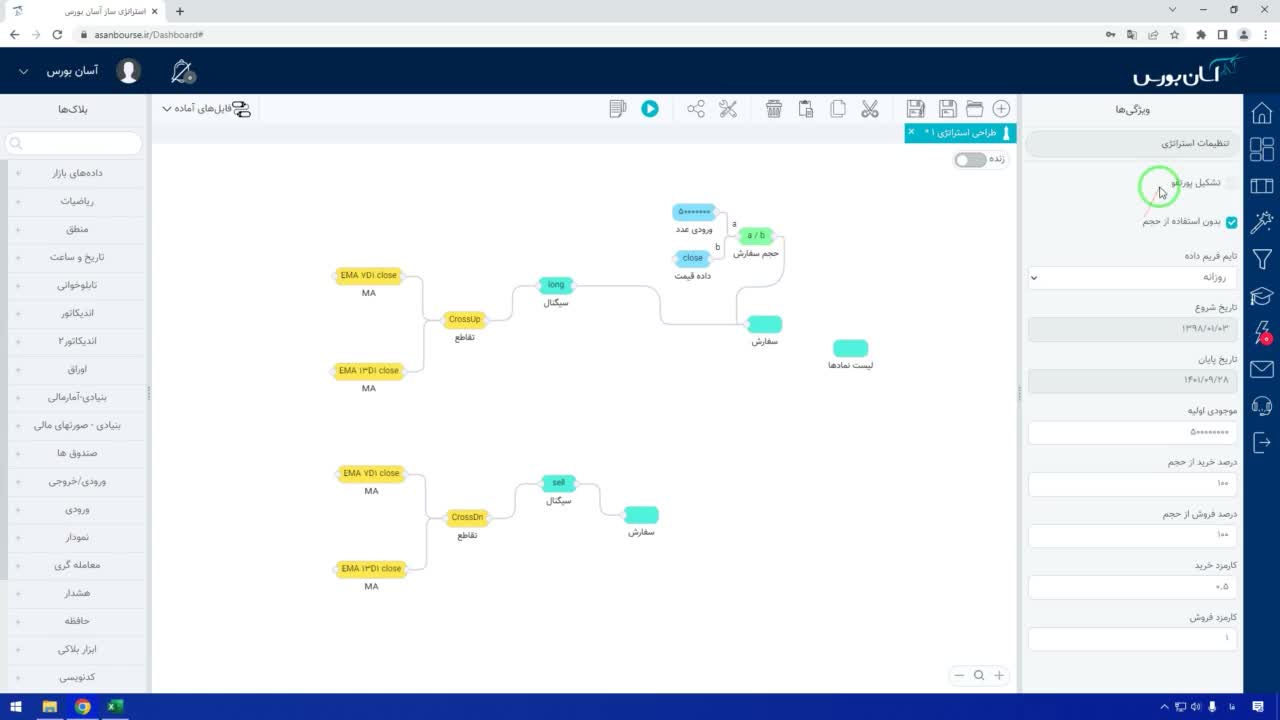The height and width of the screenshot is (720, 1280).
Task: Run the strategy with the play button
Action: tap(650, 109)
